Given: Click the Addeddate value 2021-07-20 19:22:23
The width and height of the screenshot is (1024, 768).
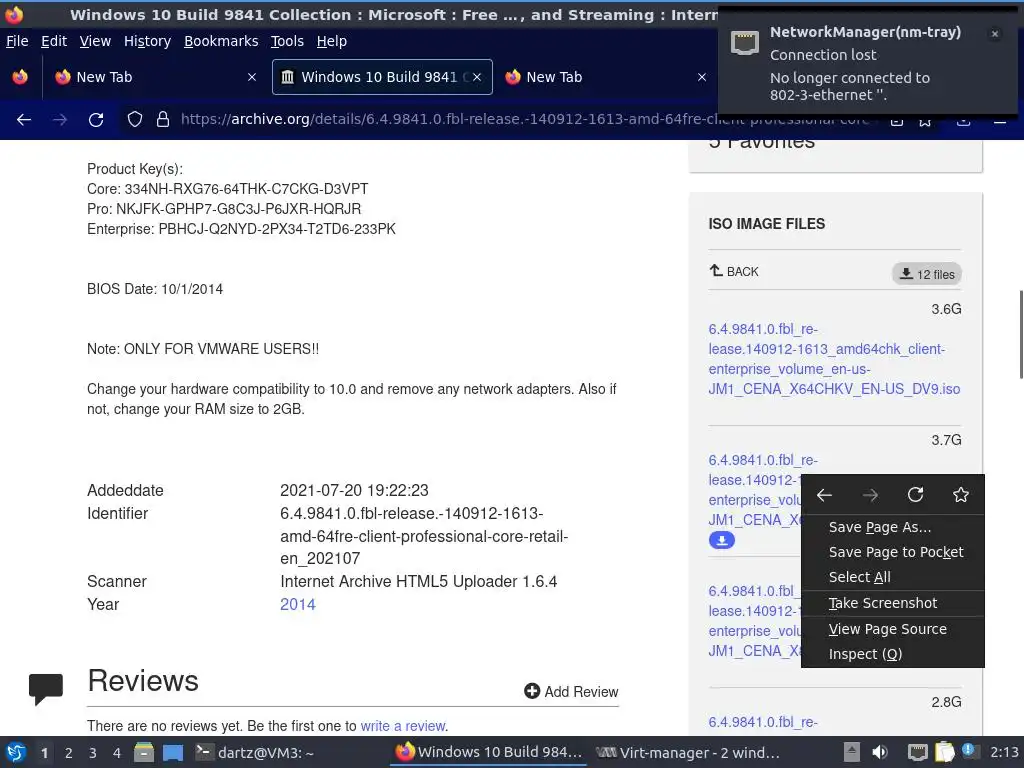Looking at the screenshot, I should tap(354, 490).
